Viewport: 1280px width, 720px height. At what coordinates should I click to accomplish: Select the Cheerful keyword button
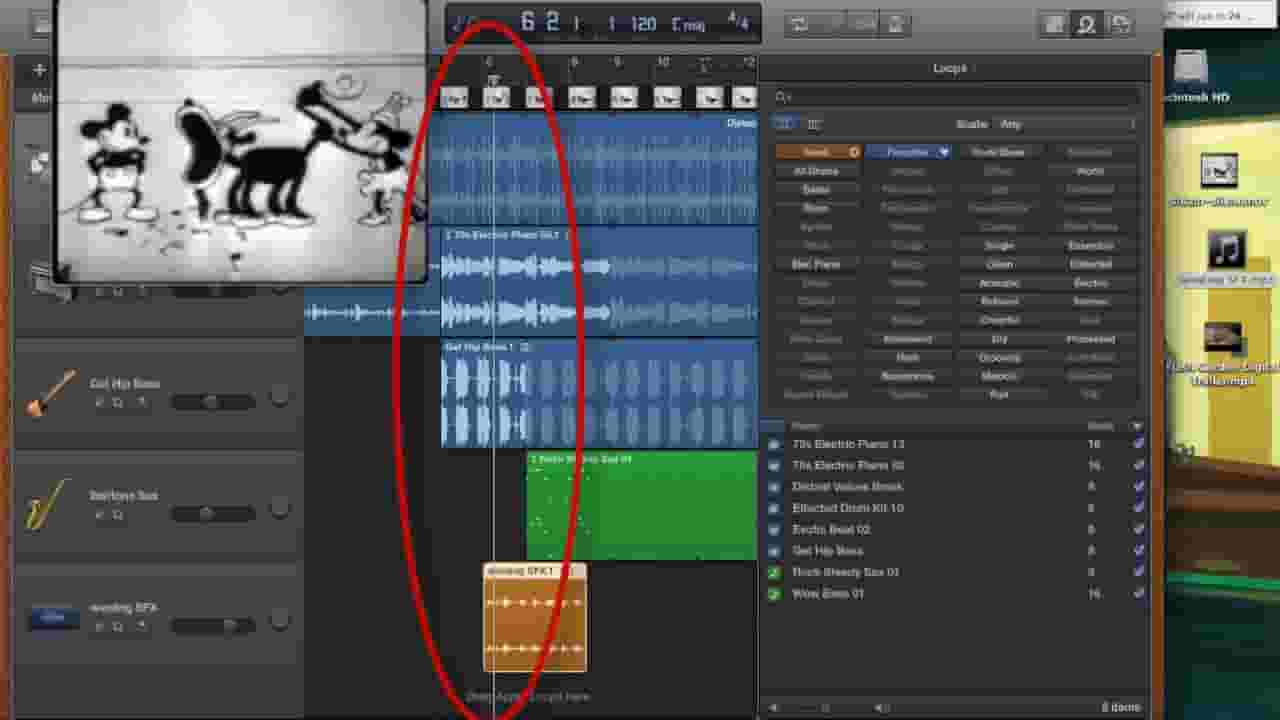coord(998,321)
